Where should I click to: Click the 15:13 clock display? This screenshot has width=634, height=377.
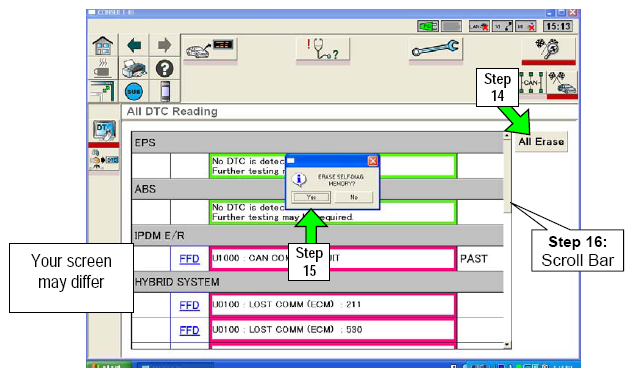click(558, 27)
